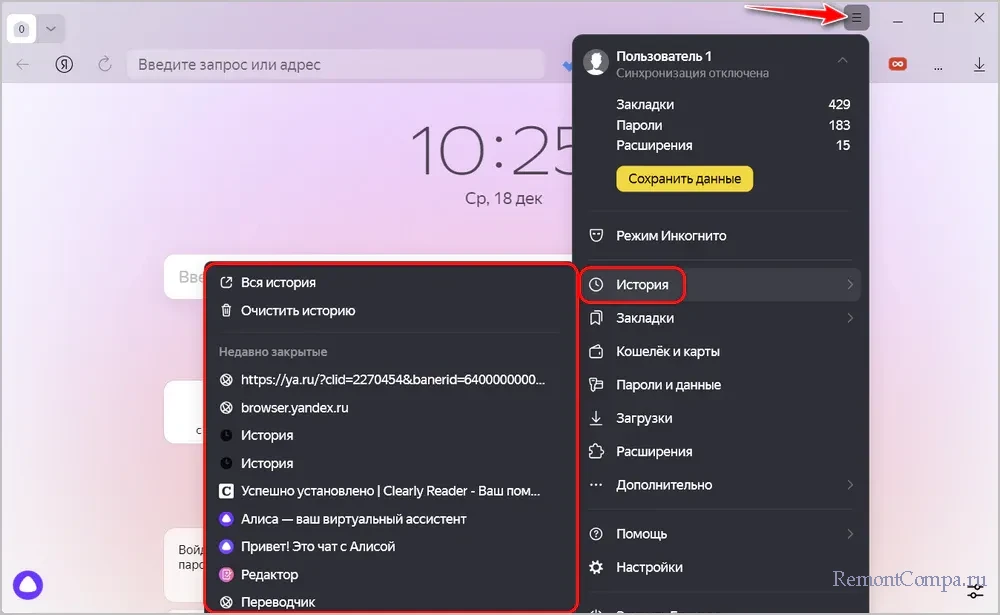Expand the Закладки submenu arrow
The width and height of the screenshot is (1000, 615).
(x=849, y=318)
